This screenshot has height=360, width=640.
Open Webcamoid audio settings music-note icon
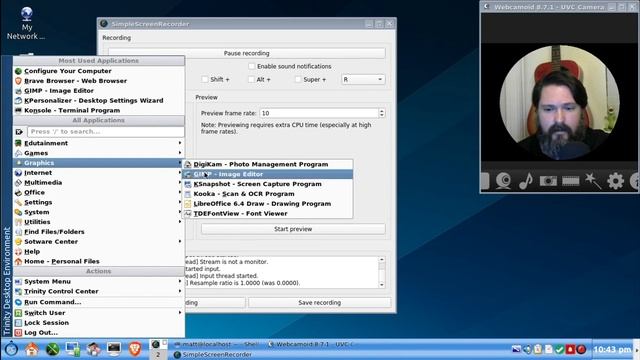click(526, 180)
